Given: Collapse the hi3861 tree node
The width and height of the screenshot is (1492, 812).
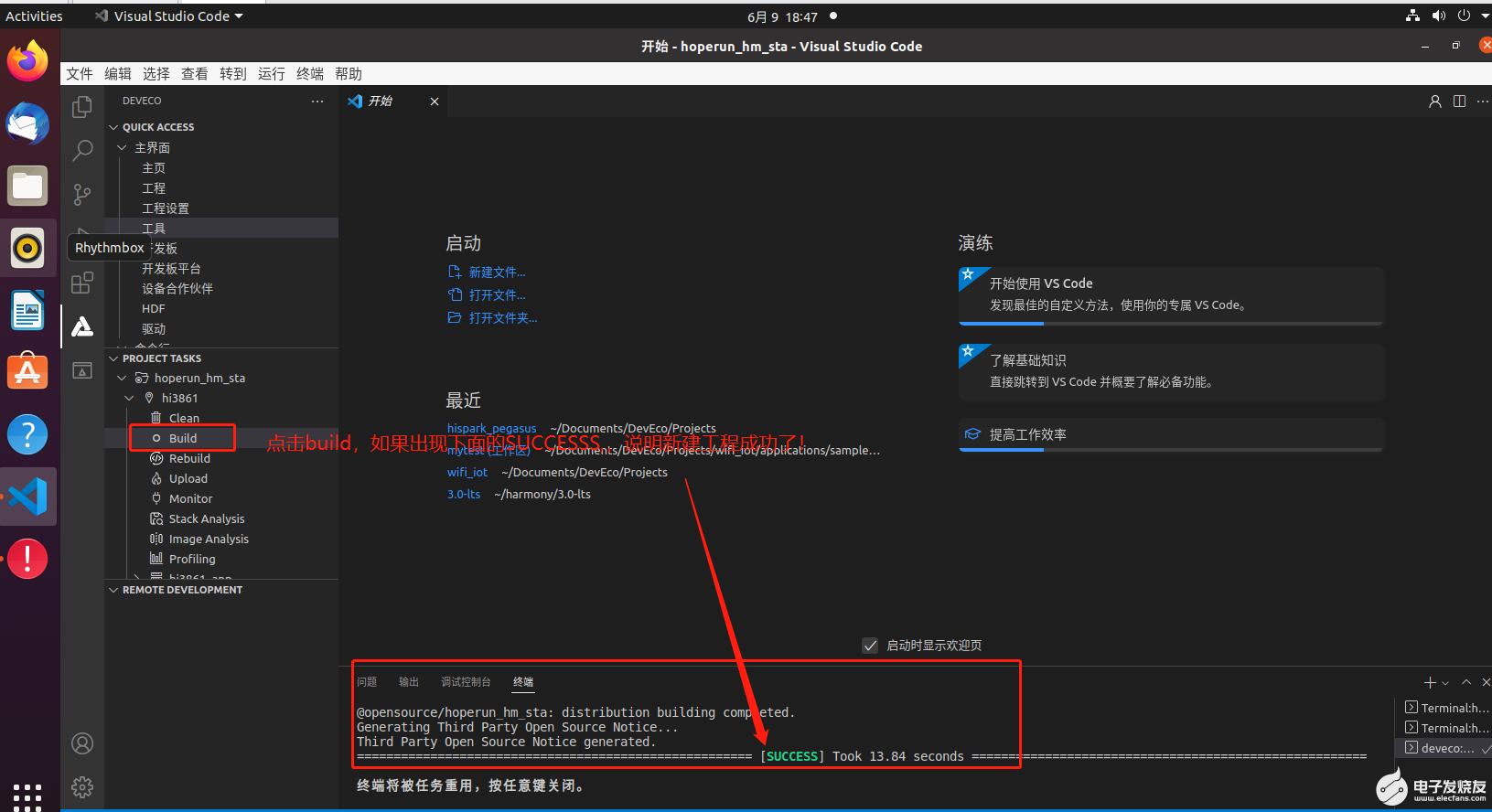Looking at the screenshot, I should click(x=129, y=398).
